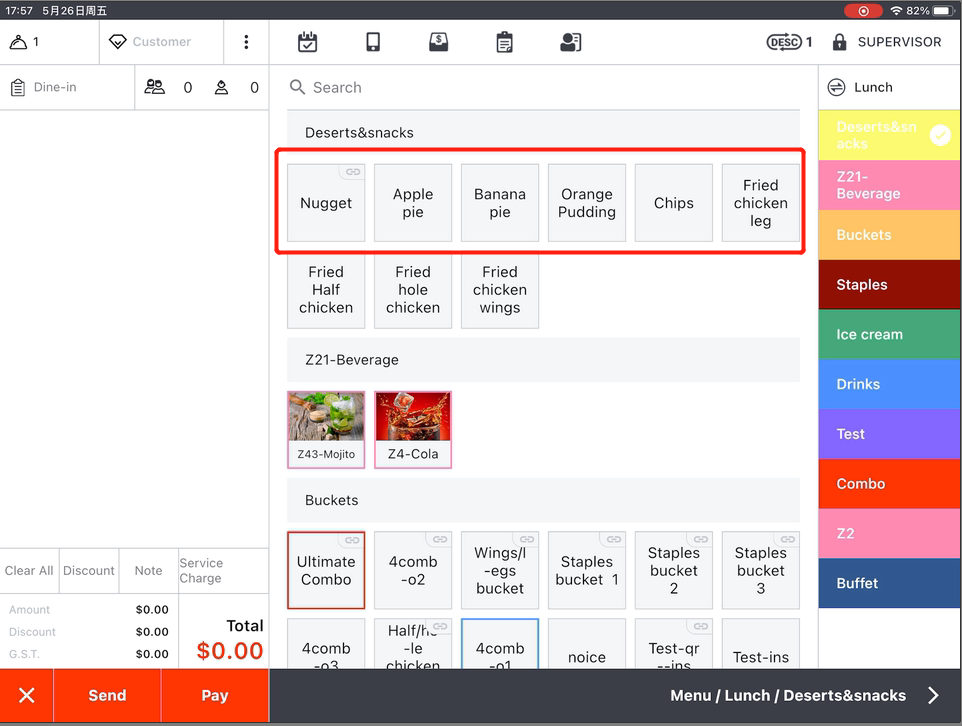The image size is (962, 726).
Task: Open the Customer selector field
Action: [x=160, y=42]
